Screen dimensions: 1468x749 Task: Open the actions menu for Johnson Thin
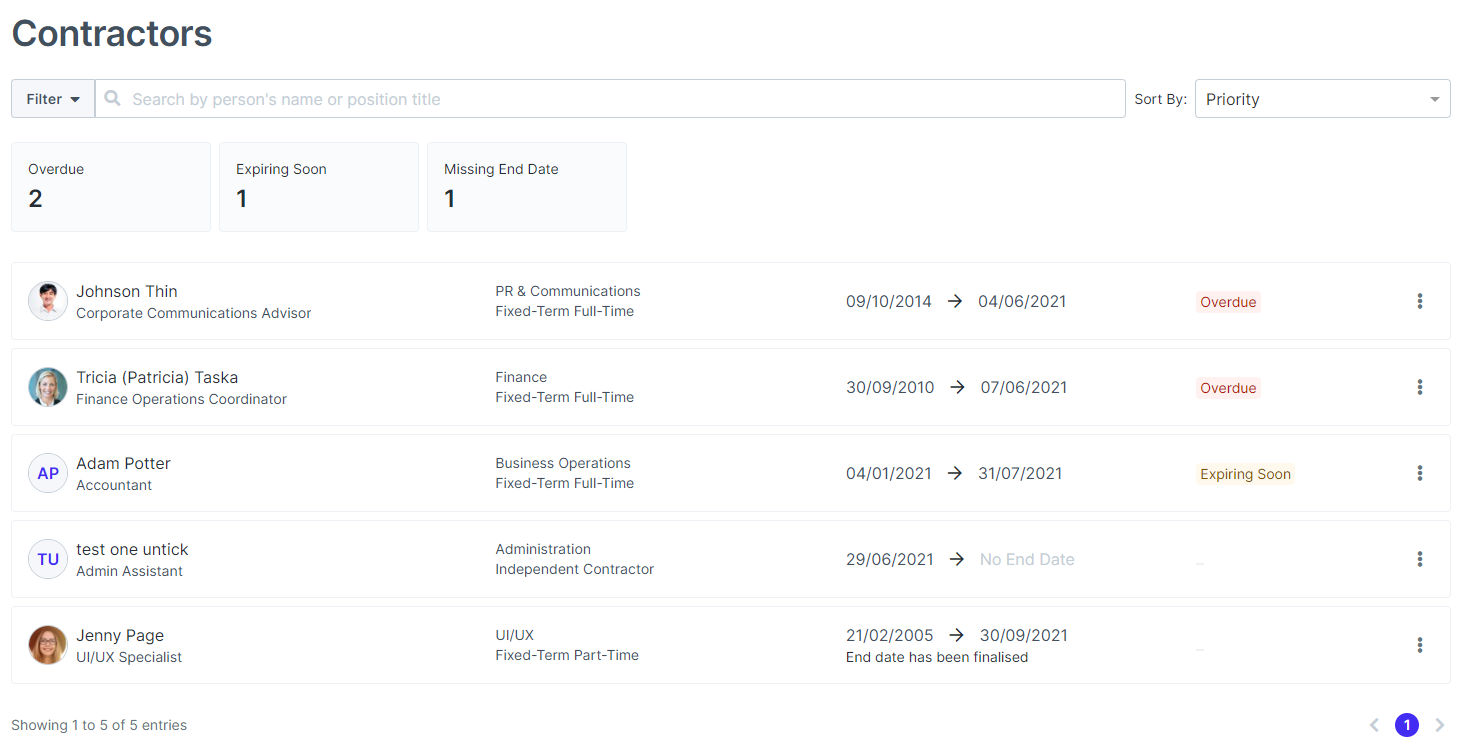point(1420,301)
